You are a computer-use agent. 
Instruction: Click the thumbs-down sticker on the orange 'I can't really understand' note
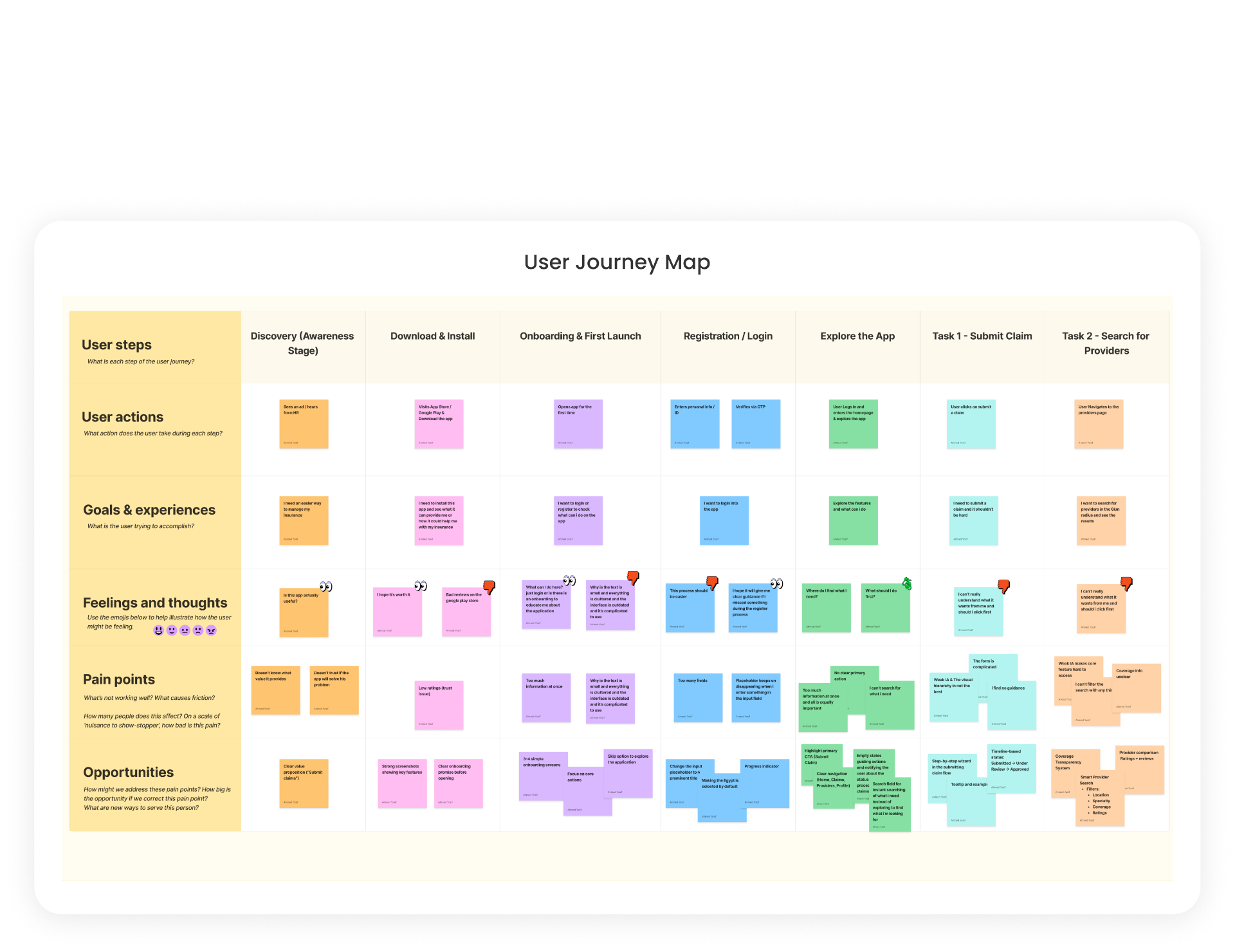click(x=1126, y=583)
